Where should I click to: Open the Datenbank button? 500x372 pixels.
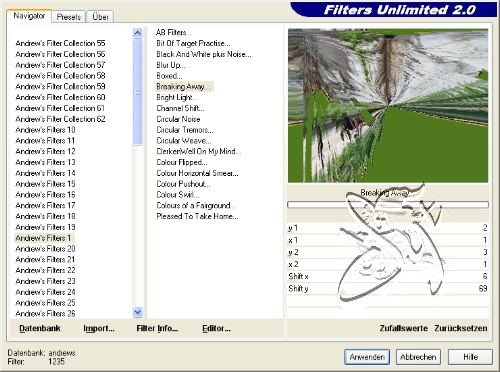pos(40,328)
